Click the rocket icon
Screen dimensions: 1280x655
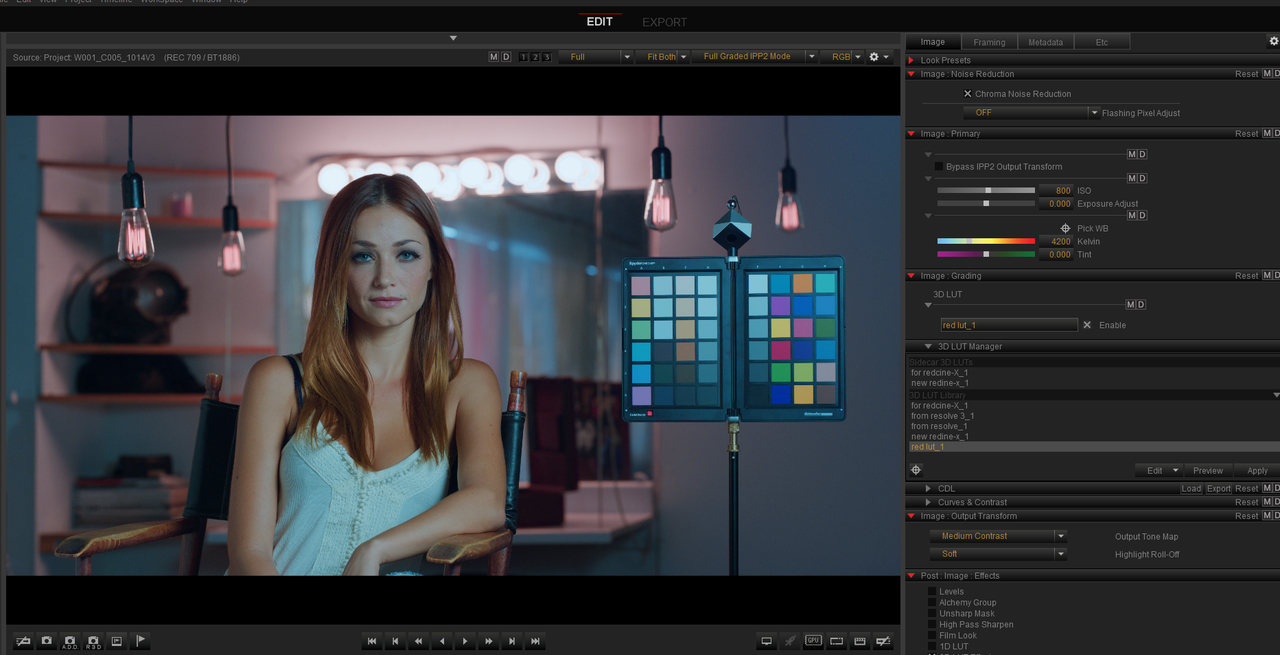point(790,641)
